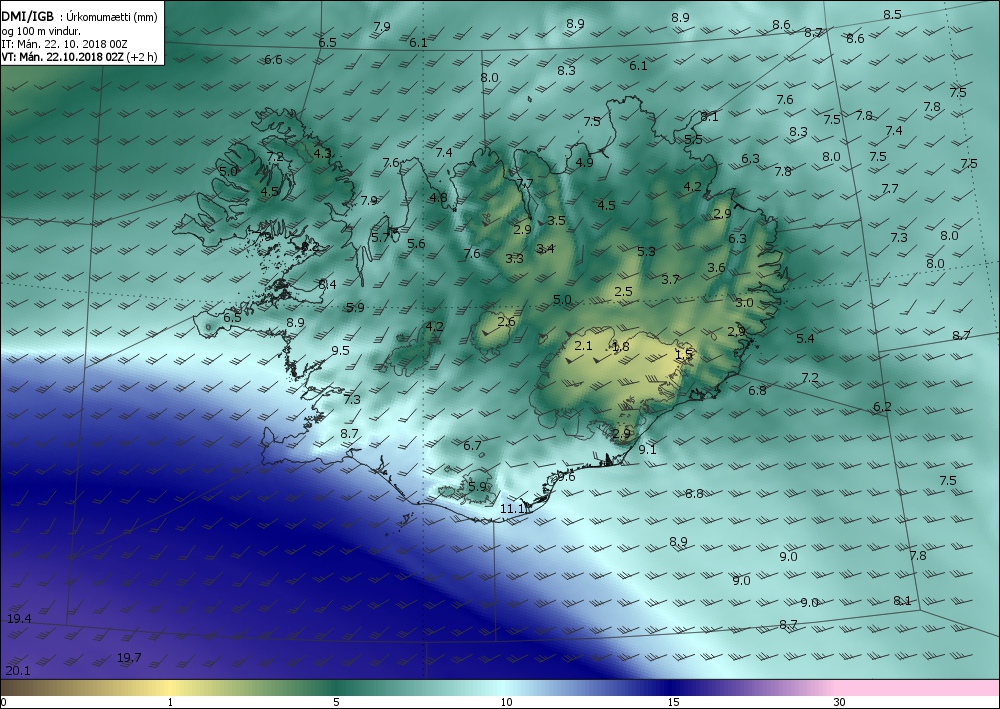
Task: Click the 3.6 value on the map
Action: click(x=716, y=268)
